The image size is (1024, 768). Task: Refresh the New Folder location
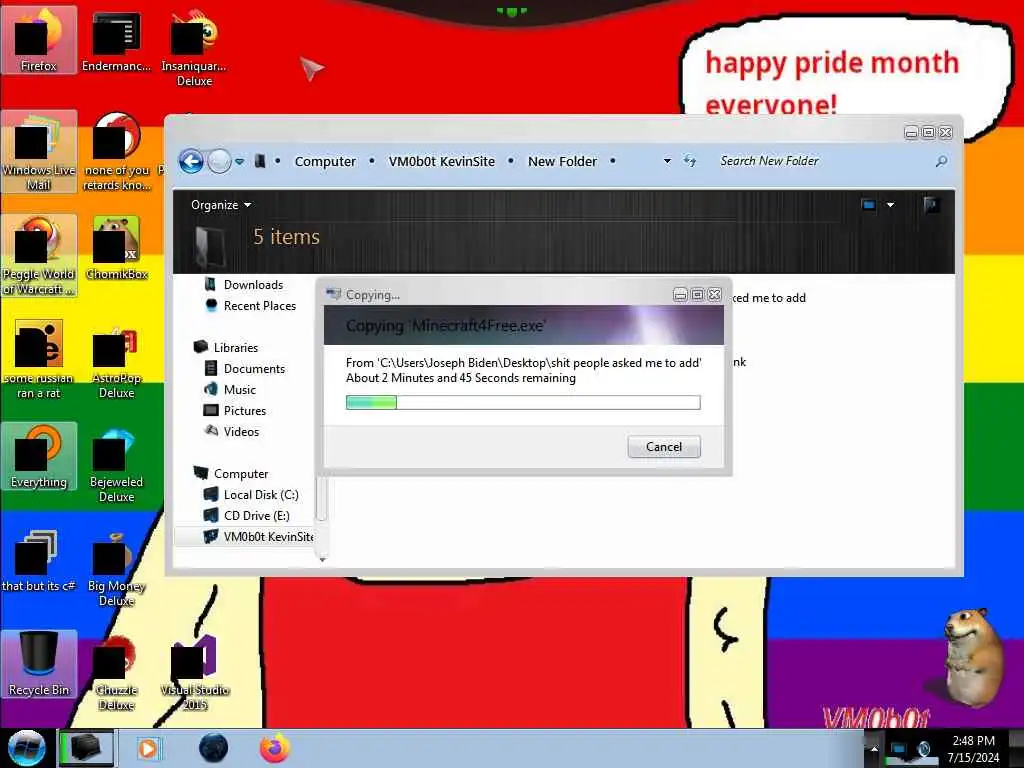point(690,161)
